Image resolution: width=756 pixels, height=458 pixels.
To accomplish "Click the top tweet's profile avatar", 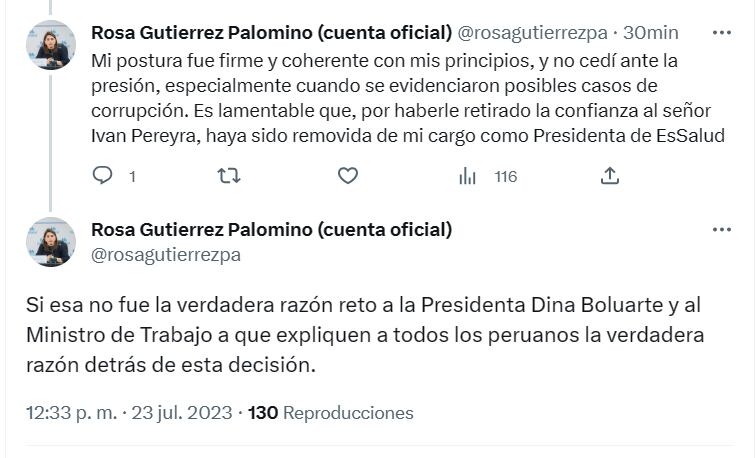I will point(51,44).
